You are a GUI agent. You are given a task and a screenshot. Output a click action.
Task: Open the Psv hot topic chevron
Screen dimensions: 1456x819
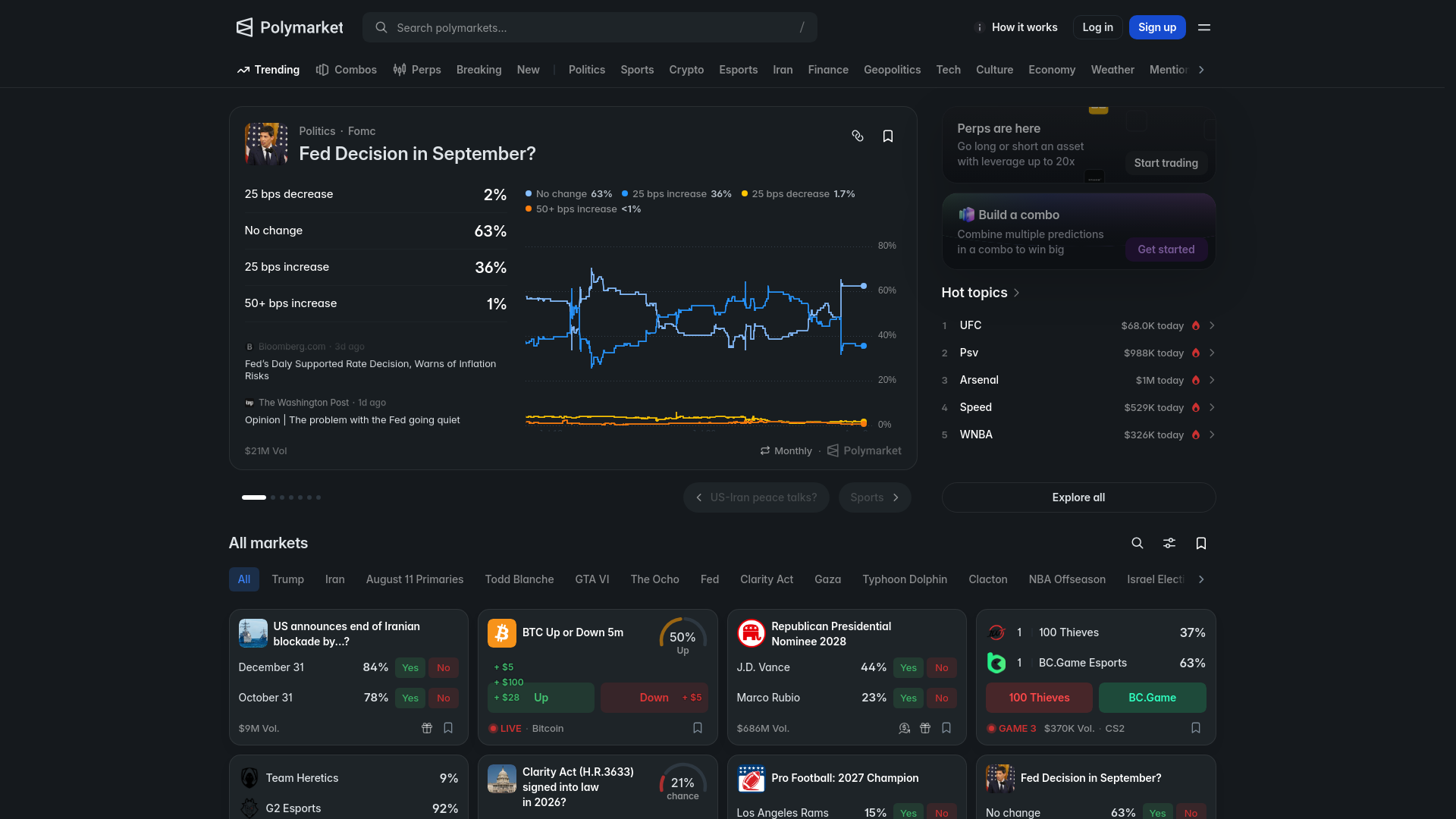pyautogui.click(x=1212, y=353)
